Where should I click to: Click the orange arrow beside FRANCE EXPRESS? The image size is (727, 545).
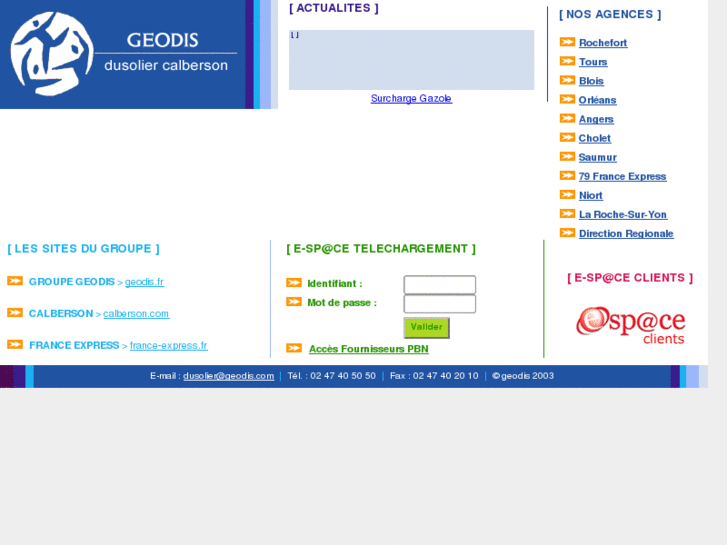pyautogui.click(x=15, y=344)
